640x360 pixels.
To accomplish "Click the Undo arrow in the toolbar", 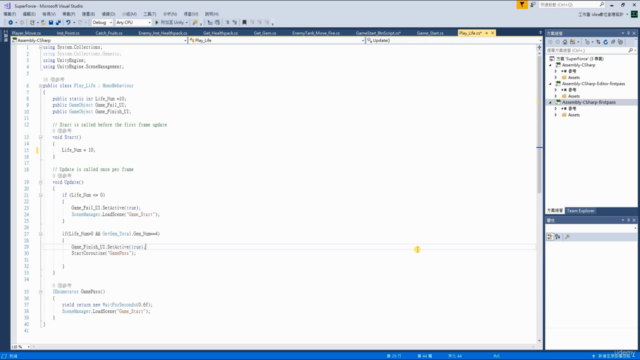I will [68, 22].
